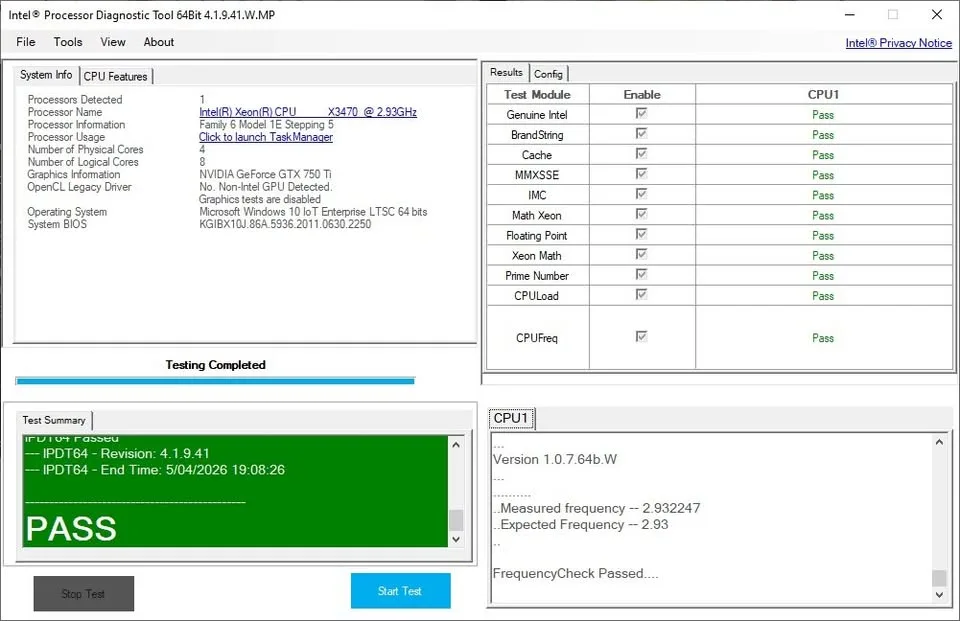
Task: Toggle the Cache test checkbox
Action: click(641, 154)
